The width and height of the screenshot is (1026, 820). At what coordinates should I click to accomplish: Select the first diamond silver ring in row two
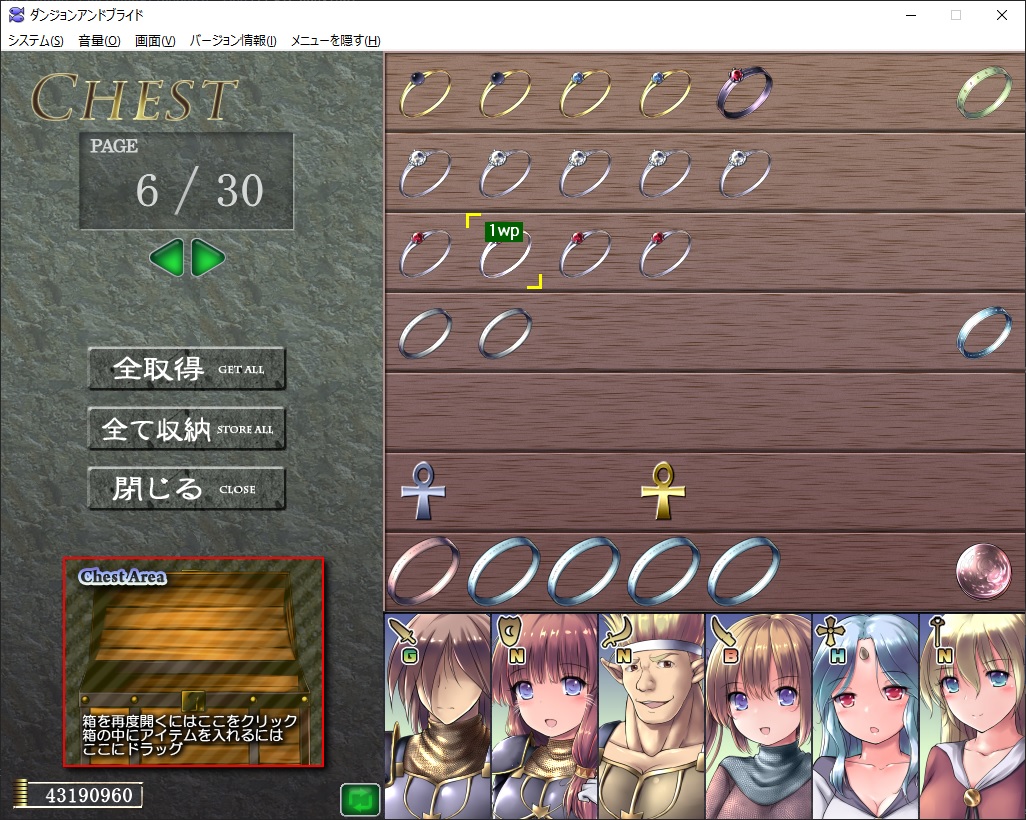(425, 173)
